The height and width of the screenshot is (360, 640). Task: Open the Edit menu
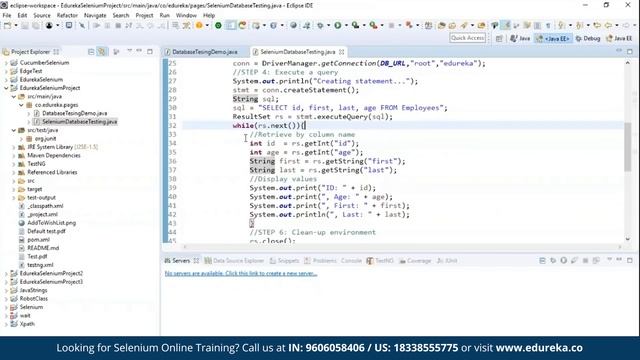[22, 15]
